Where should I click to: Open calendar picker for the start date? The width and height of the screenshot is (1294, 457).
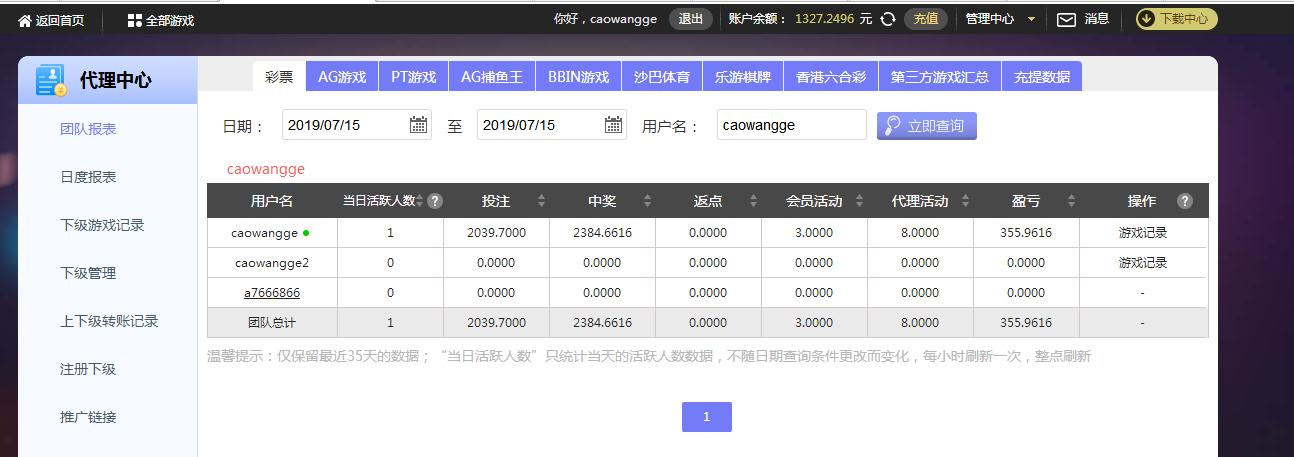click(x=419, y=125)
